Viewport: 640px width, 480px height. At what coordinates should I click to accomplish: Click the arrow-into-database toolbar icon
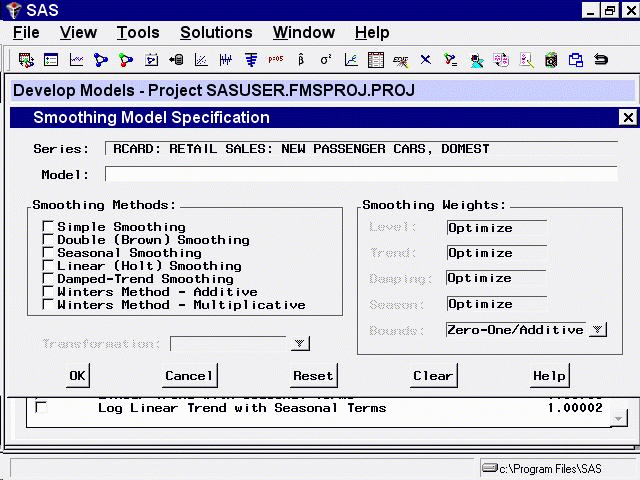[x=176, y=60]
